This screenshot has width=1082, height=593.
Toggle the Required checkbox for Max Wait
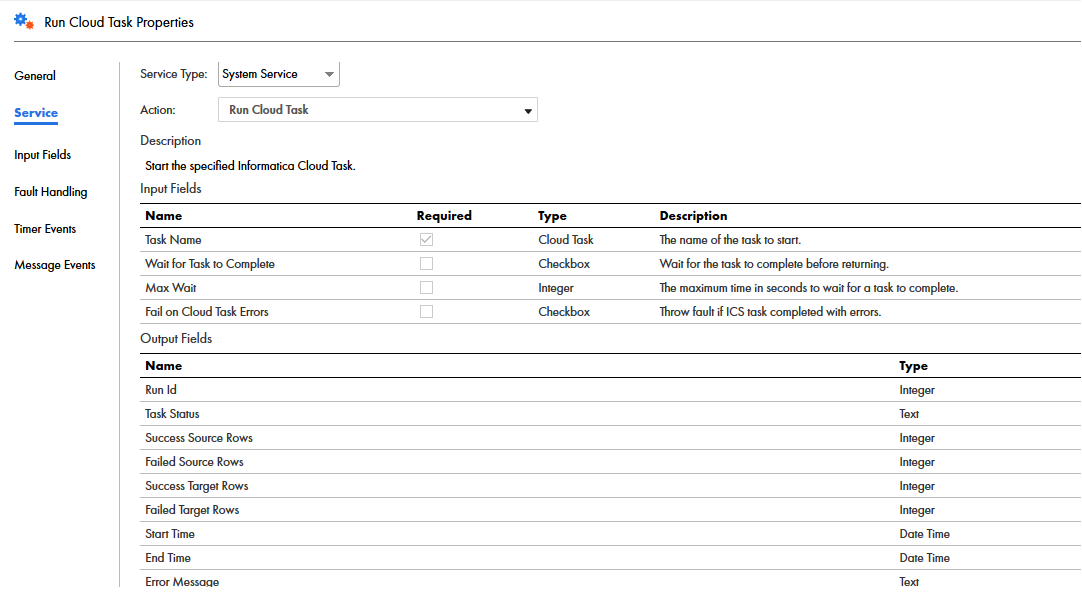426,288
